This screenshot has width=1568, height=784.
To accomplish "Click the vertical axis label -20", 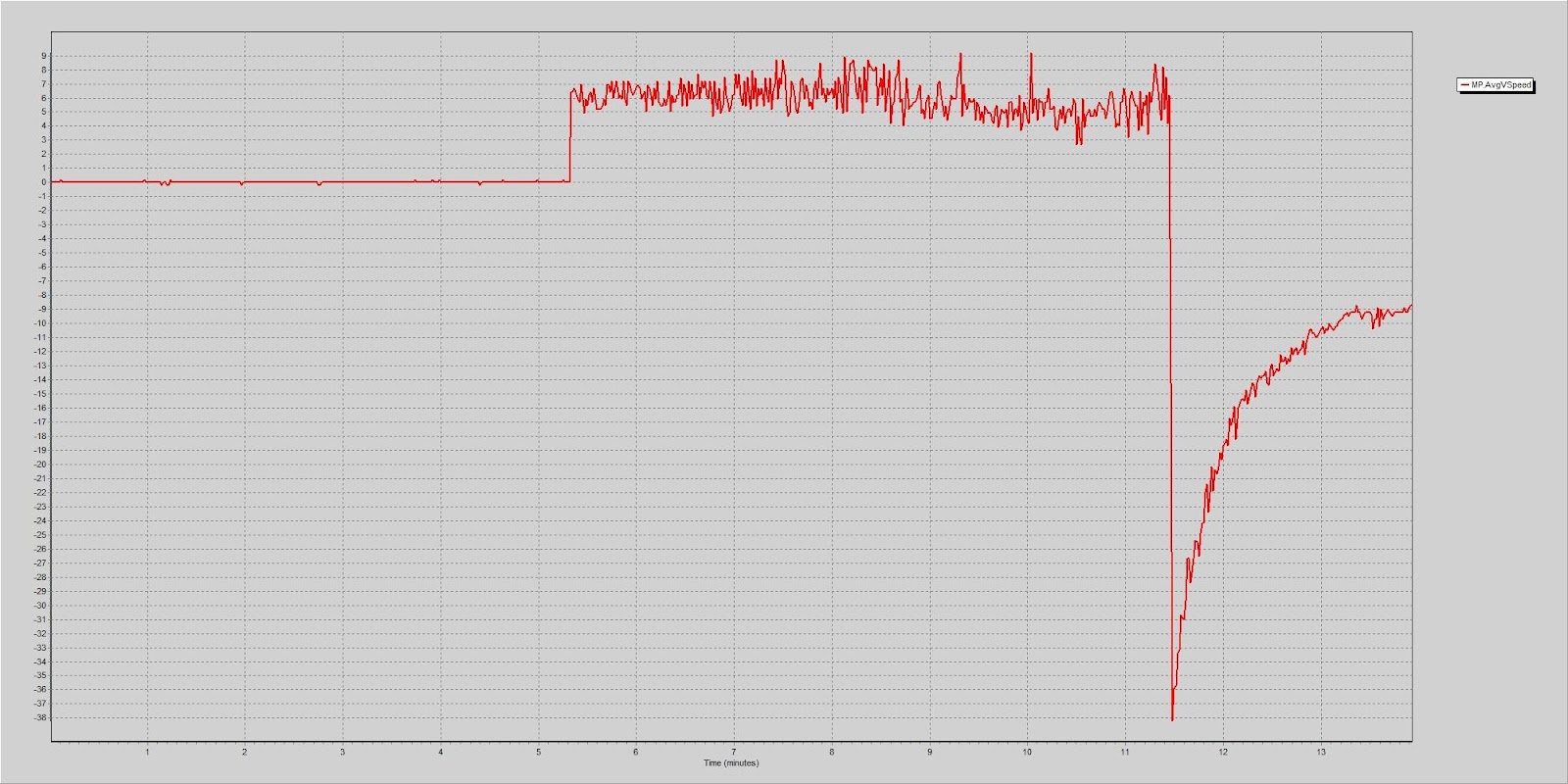I will point(41,464).
